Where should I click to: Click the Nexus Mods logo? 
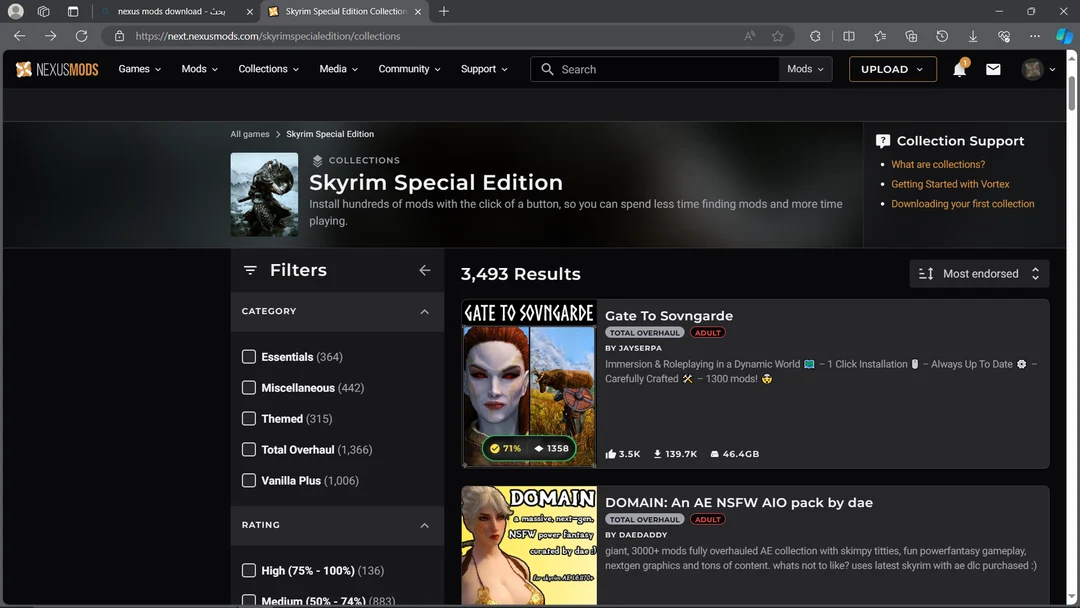tap(56, 69)
